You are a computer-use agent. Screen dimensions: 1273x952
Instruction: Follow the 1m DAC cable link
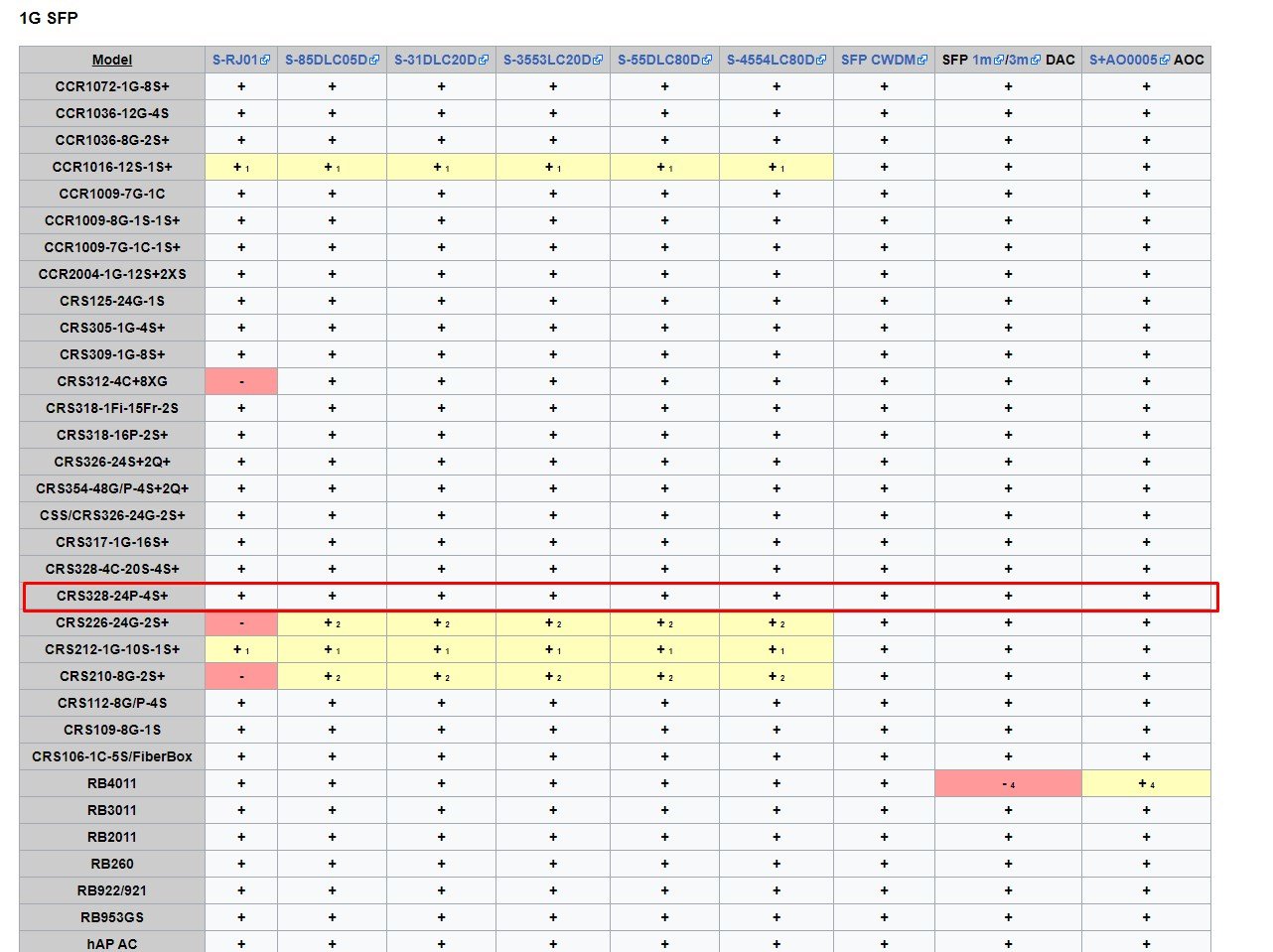(983, 60)
